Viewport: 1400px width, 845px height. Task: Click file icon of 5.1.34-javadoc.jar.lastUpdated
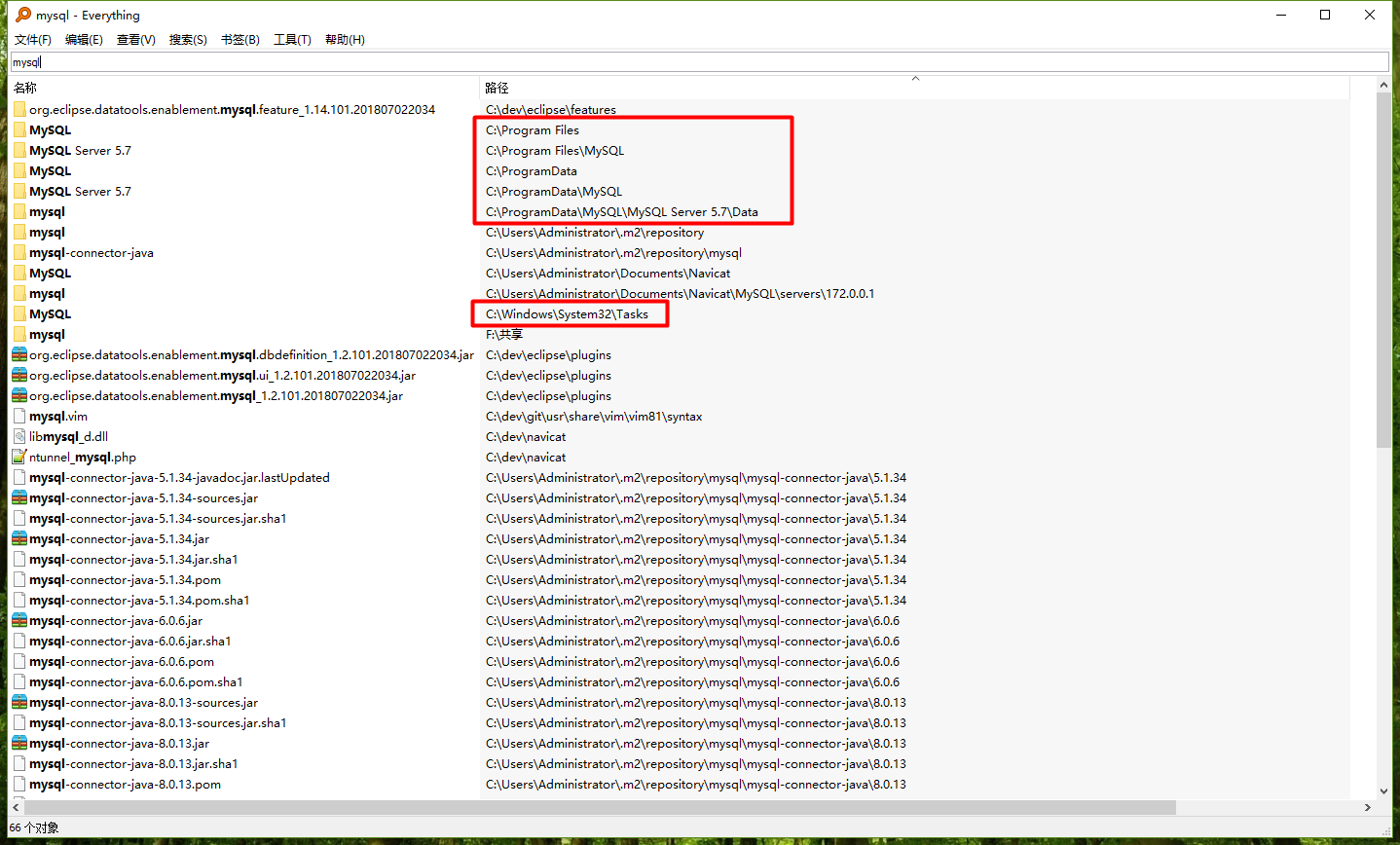(19, 477)
